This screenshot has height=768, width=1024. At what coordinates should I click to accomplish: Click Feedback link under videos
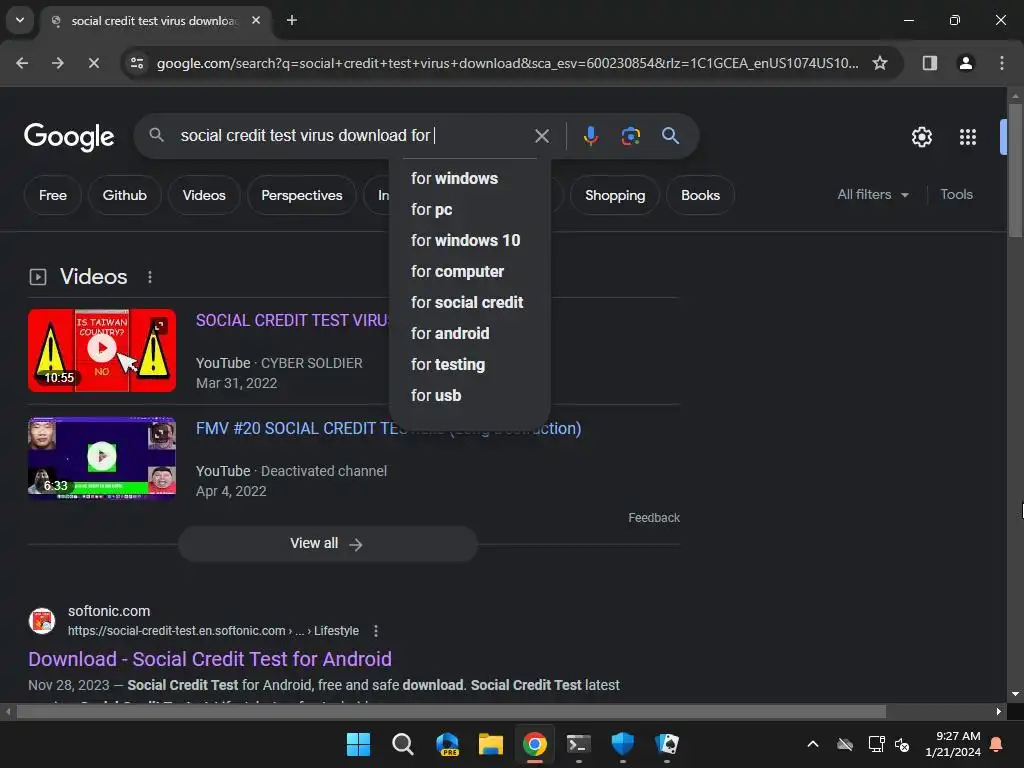(x=654, y=518)
